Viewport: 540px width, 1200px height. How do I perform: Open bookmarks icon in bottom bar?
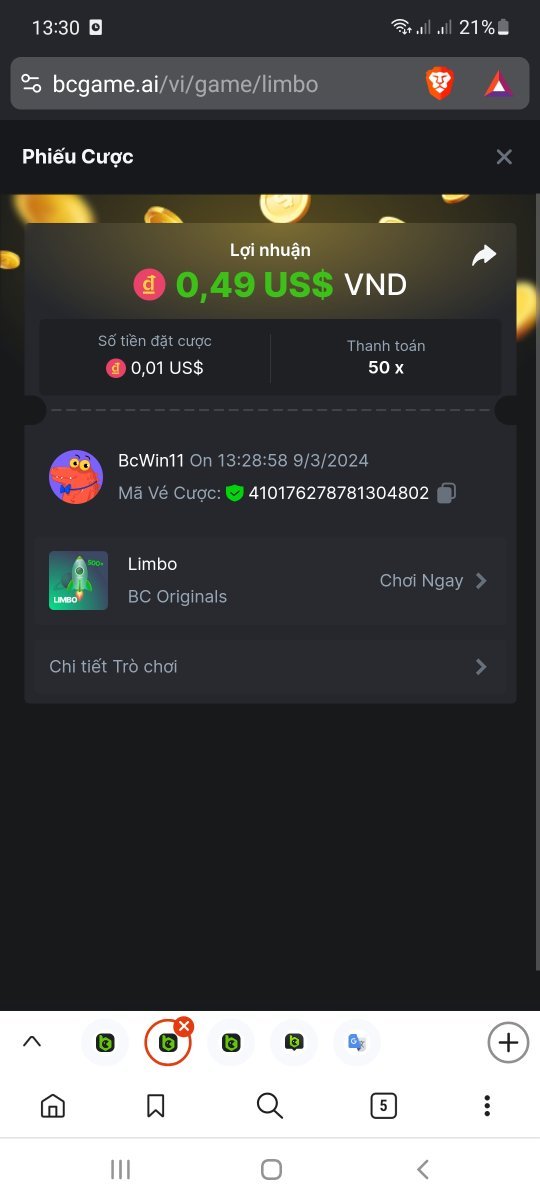[x=156, y=1105]
